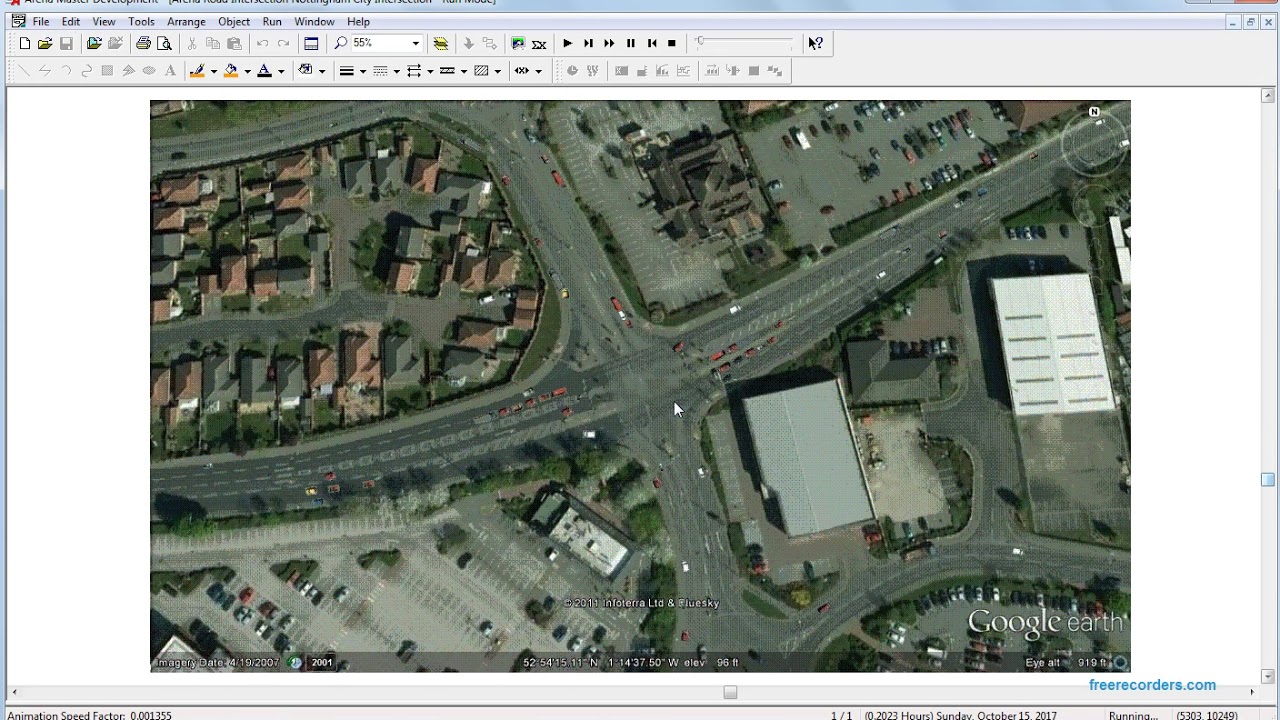The image size is (1280, 720).
Task: Click the horizontal scrollbar thumb
Action: click(x=730, y=692)
